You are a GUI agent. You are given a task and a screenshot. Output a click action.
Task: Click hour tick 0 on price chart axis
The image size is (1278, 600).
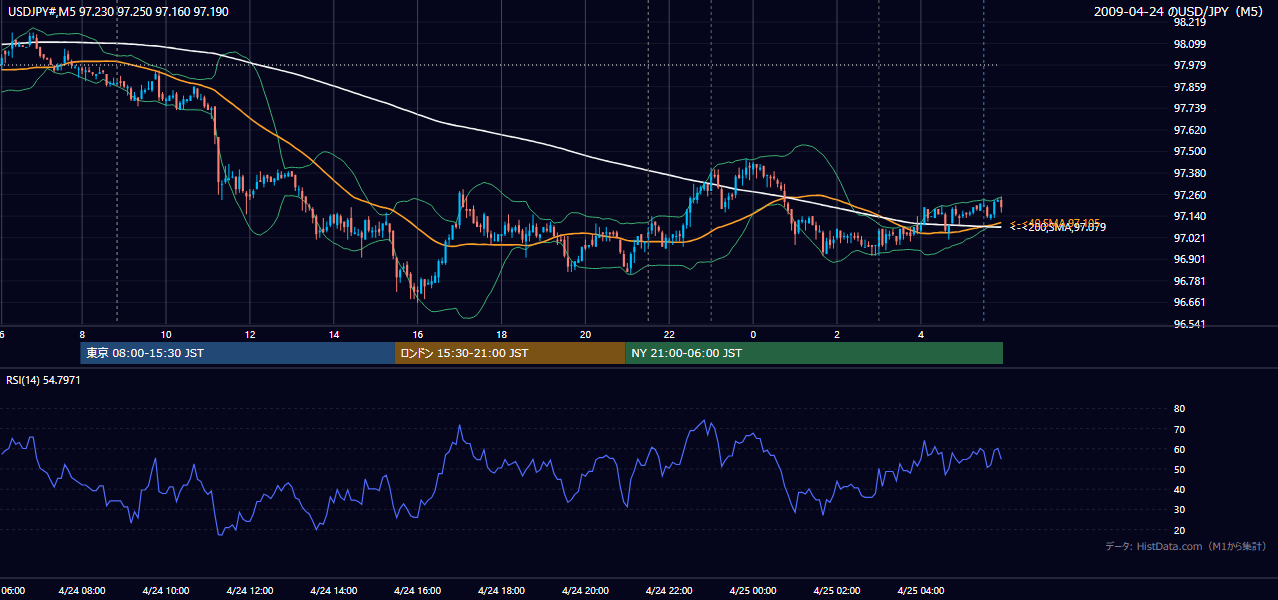point(753,334)
